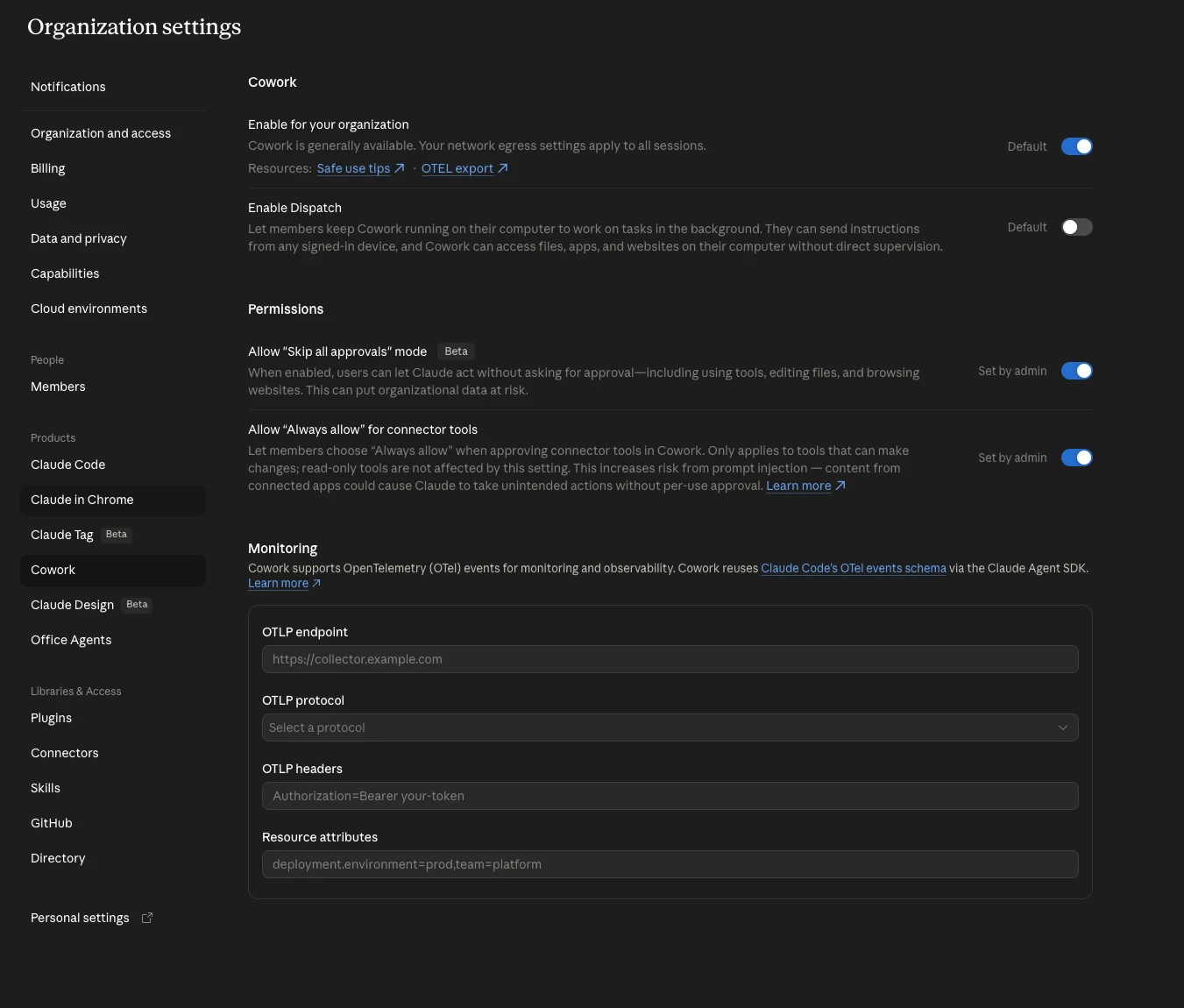Click the Monitoring section heading
1184x1008 pixels.
(x=282, y=549)
